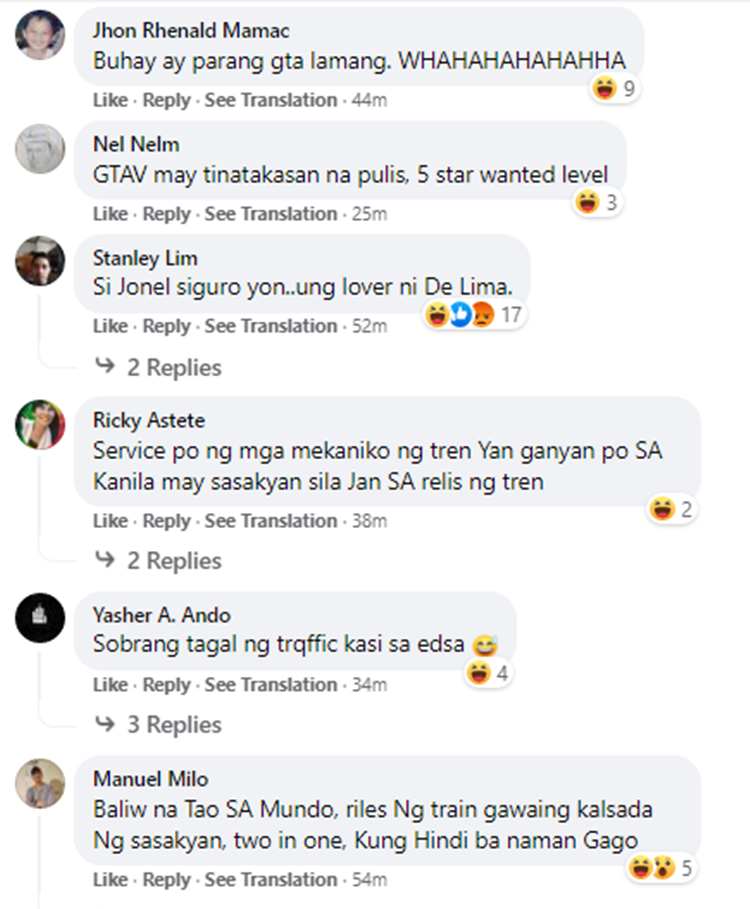The height and width of the screenshot is (909, 750).
Task: Click Yasher A. Ando's black avatar
Action: click(40, 618)
